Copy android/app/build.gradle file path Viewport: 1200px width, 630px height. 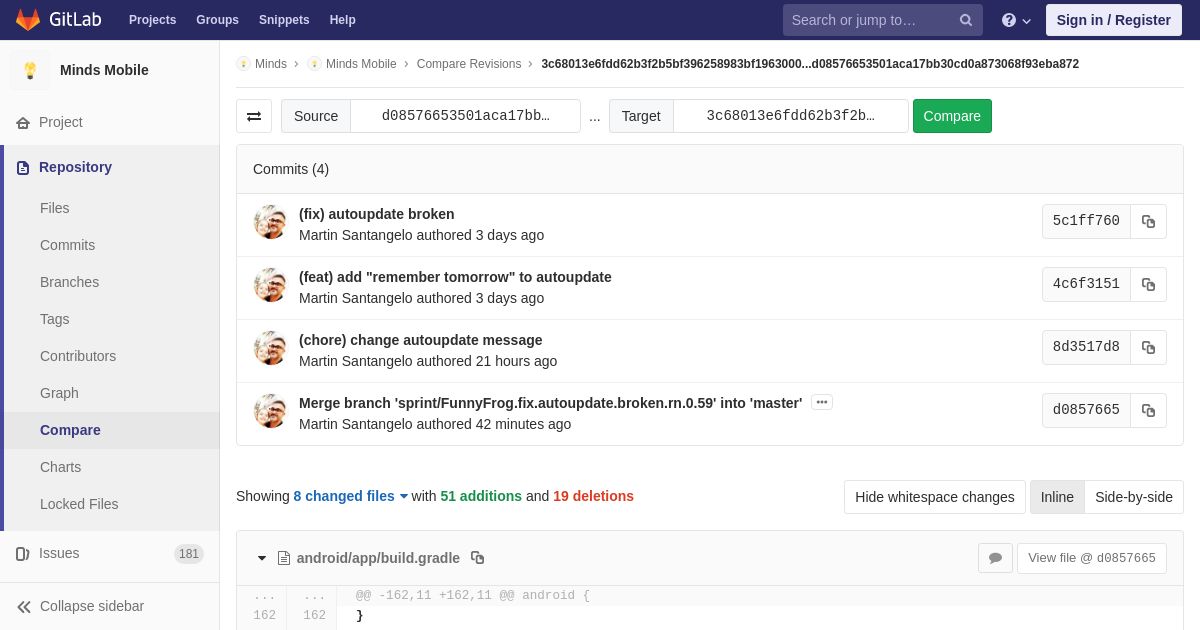click(x=477, y=558)
